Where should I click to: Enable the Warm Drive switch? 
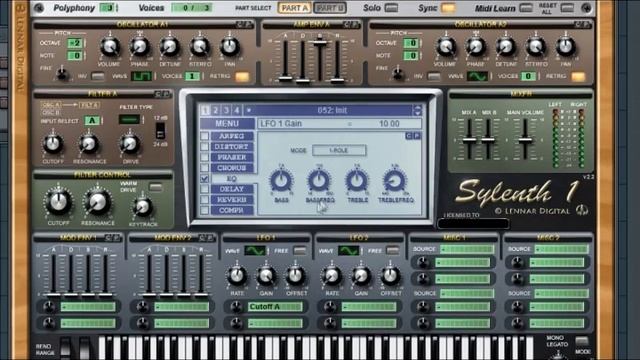point(156,187)
